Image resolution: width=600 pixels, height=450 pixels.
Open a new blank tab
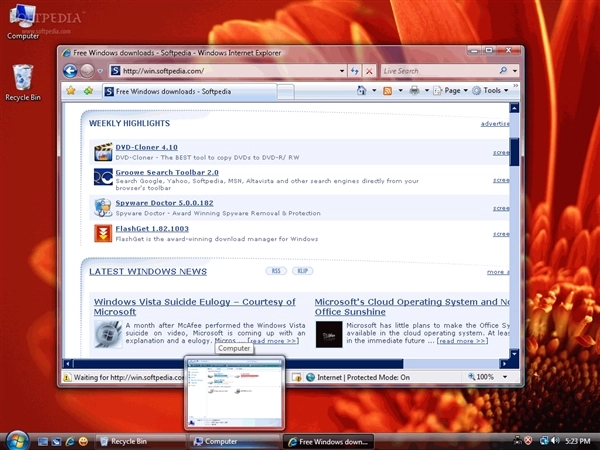[x=286, y=91]
